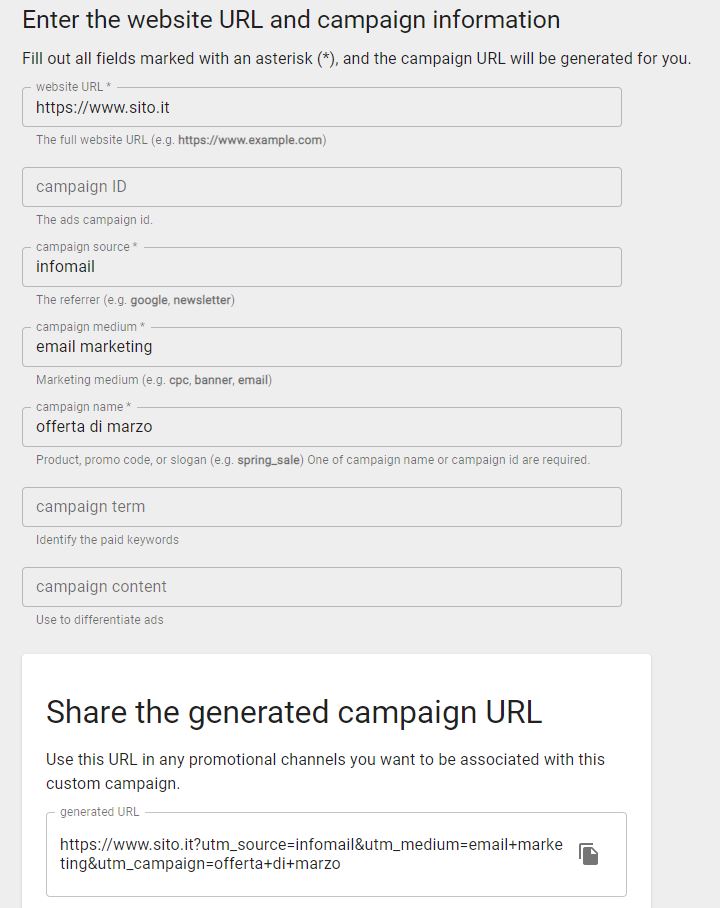Click the 'The ads campaign id.' helper text
This screenshot has width=720, height=908.
(94, 220)
